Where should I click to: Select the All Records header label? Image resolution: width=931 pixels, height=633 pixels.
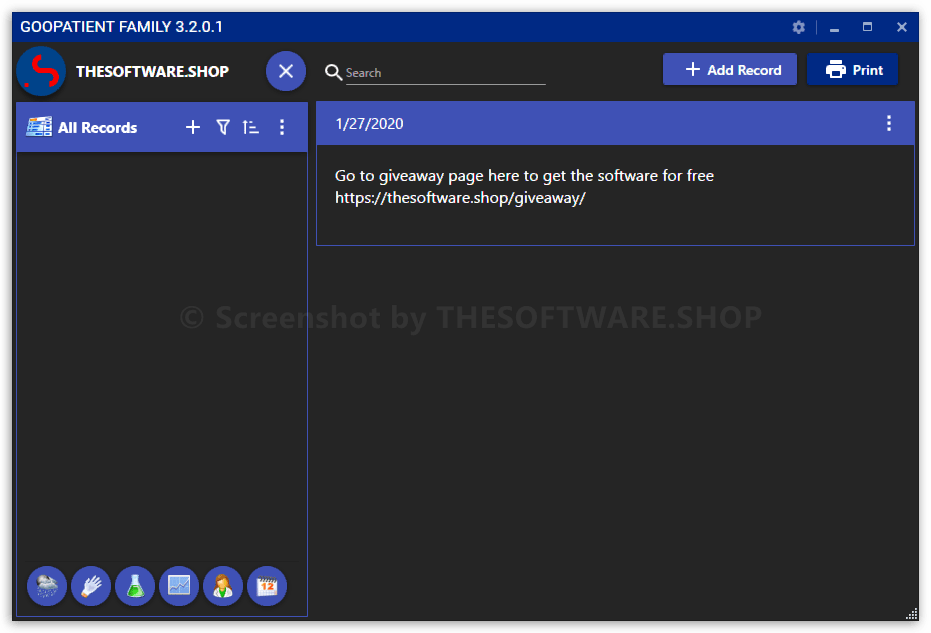(x=97, y=128)
